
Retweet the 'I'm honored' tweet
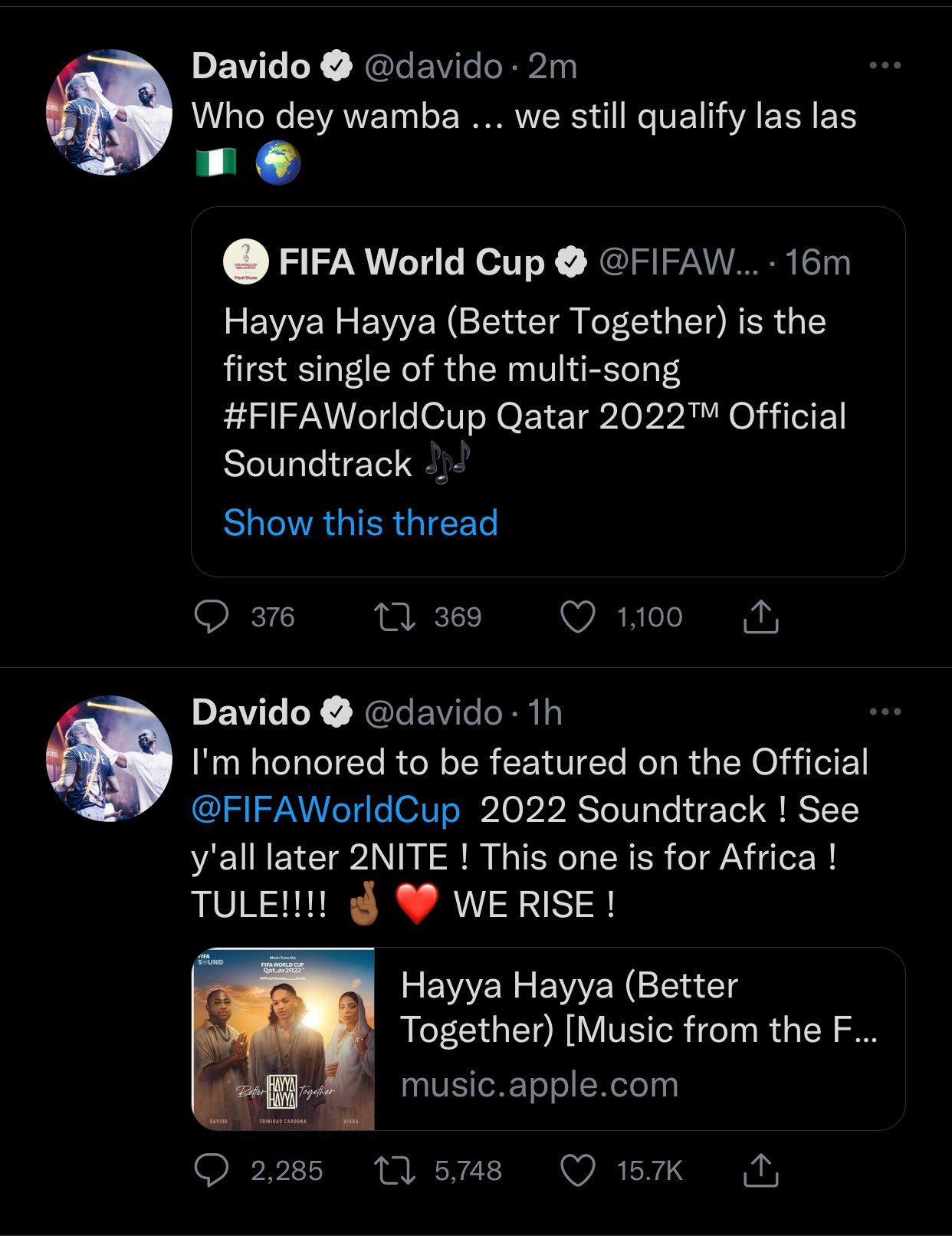tap(394, 1171)
